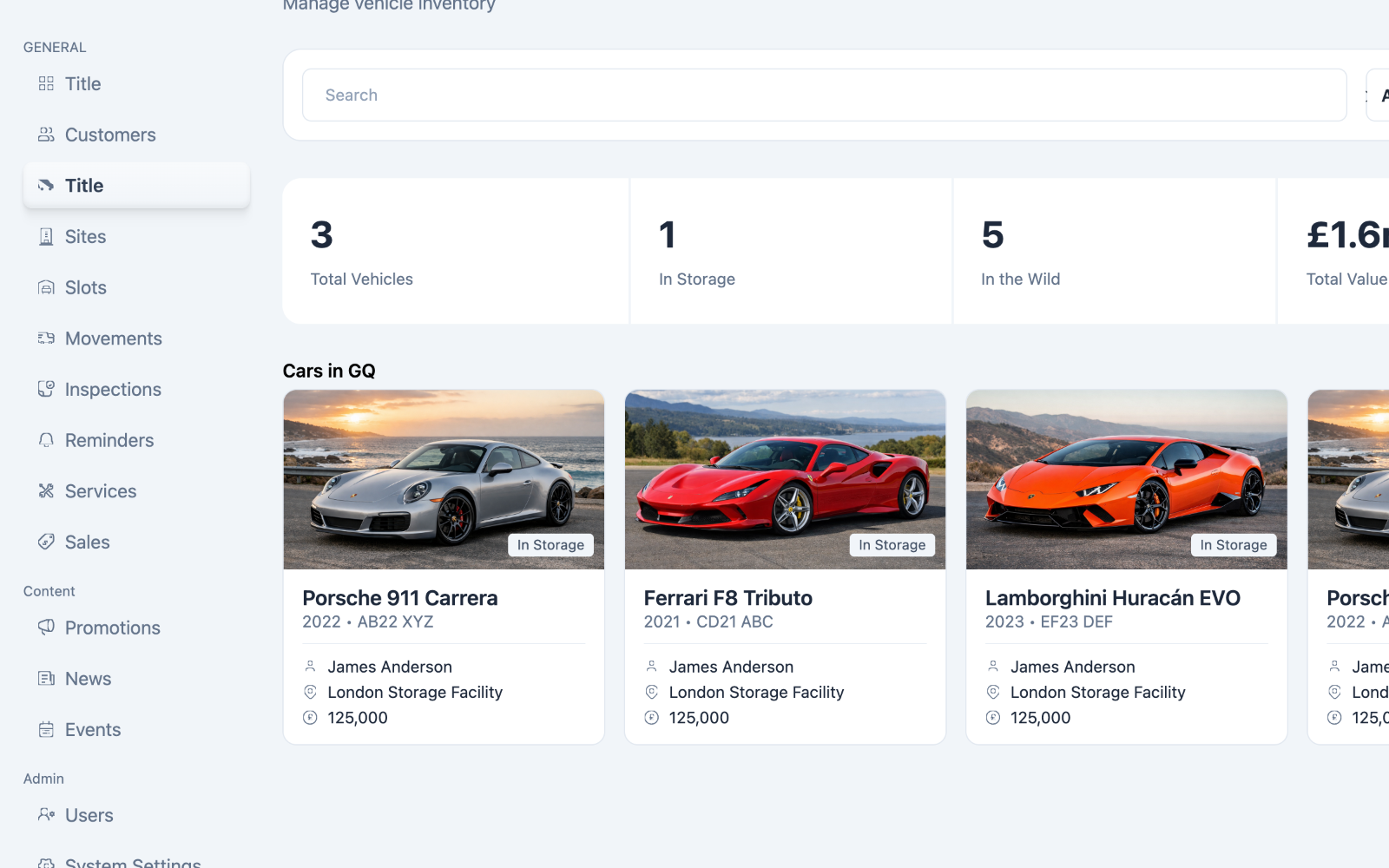Click London Storage Facility on the Lamborghini card

(1098, 692)
